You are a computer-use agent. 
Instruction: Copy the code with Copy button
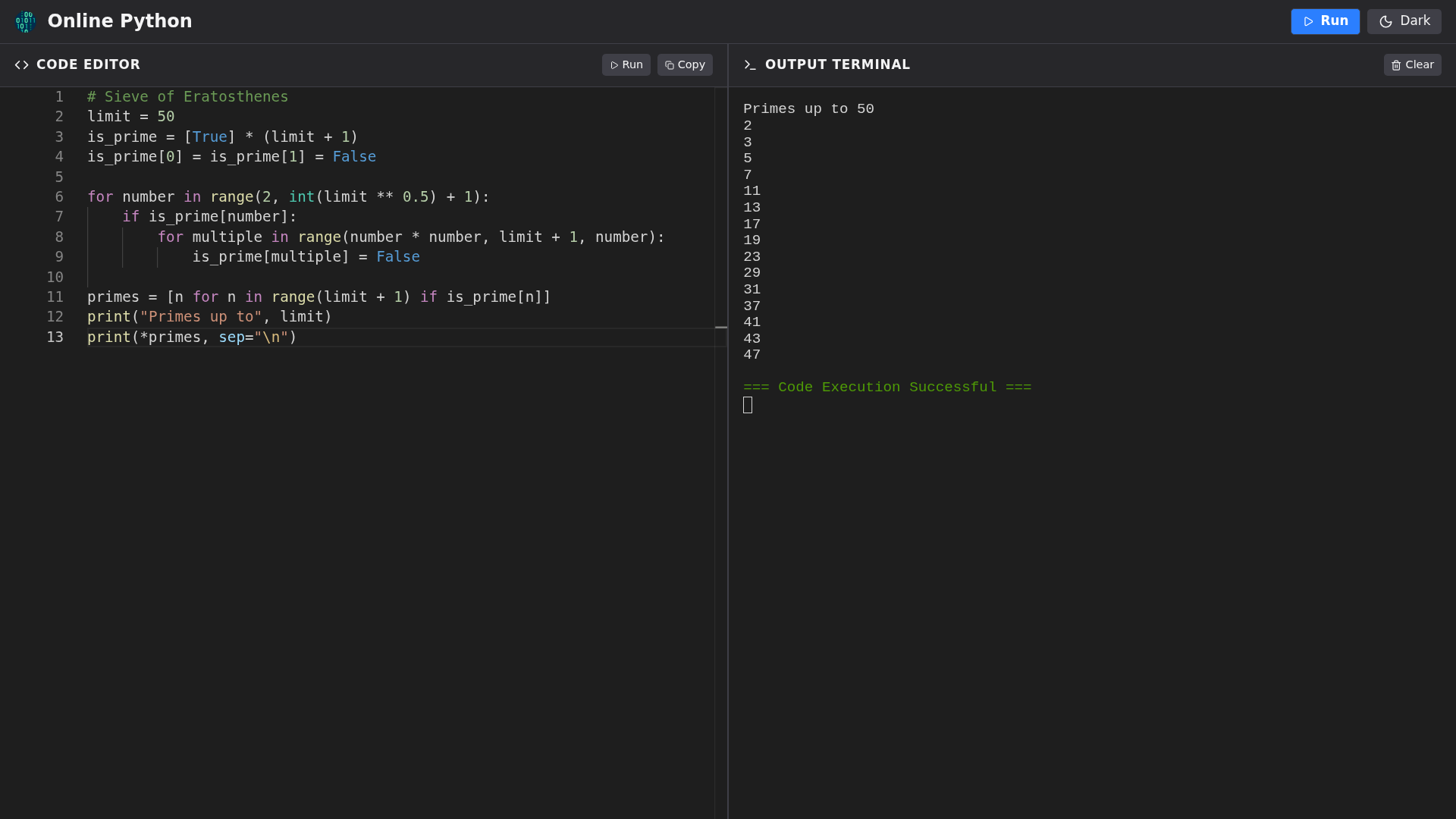685,65
